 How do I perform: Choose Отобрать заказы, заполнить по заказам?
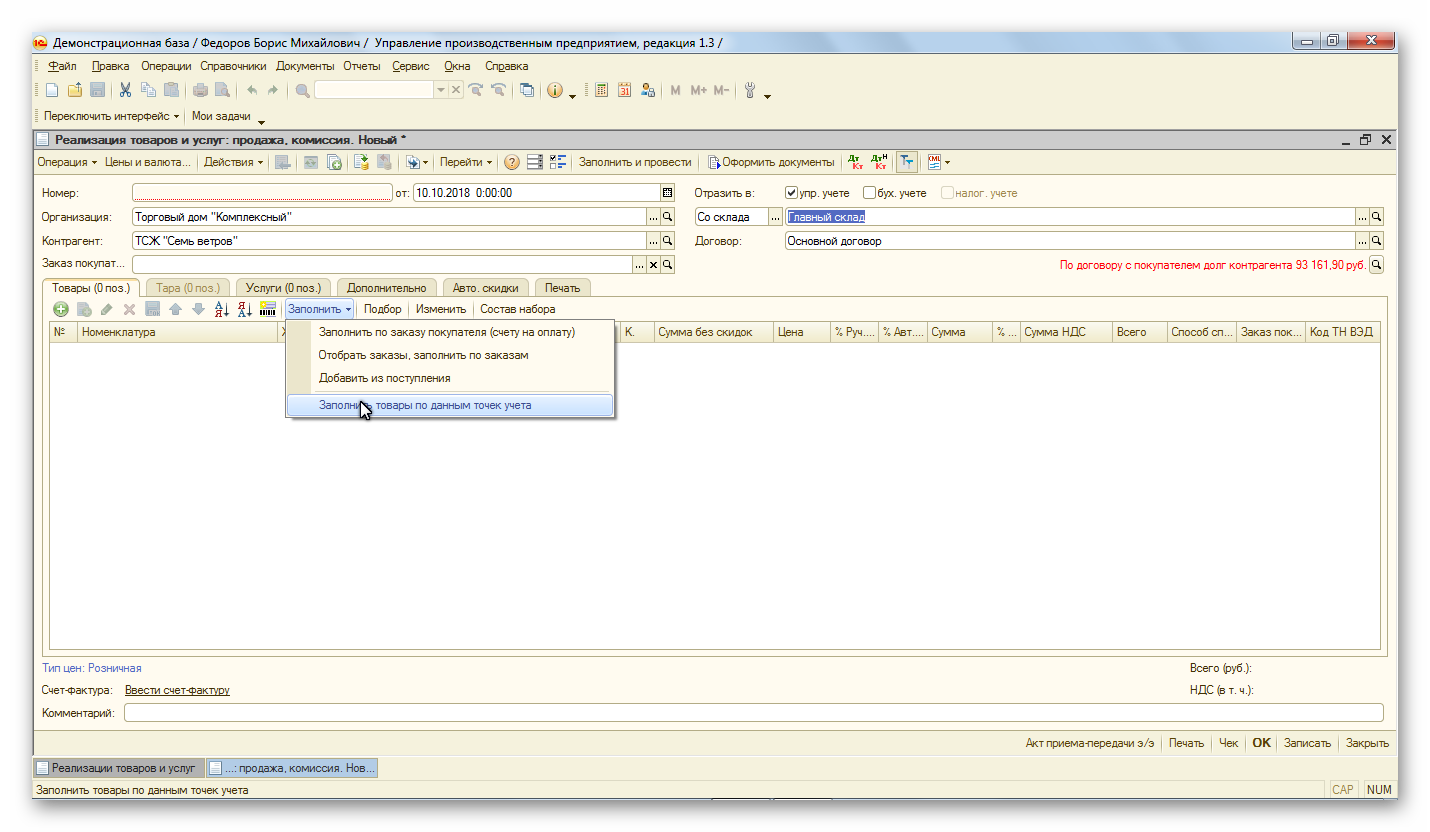click(x=450, y=355)
